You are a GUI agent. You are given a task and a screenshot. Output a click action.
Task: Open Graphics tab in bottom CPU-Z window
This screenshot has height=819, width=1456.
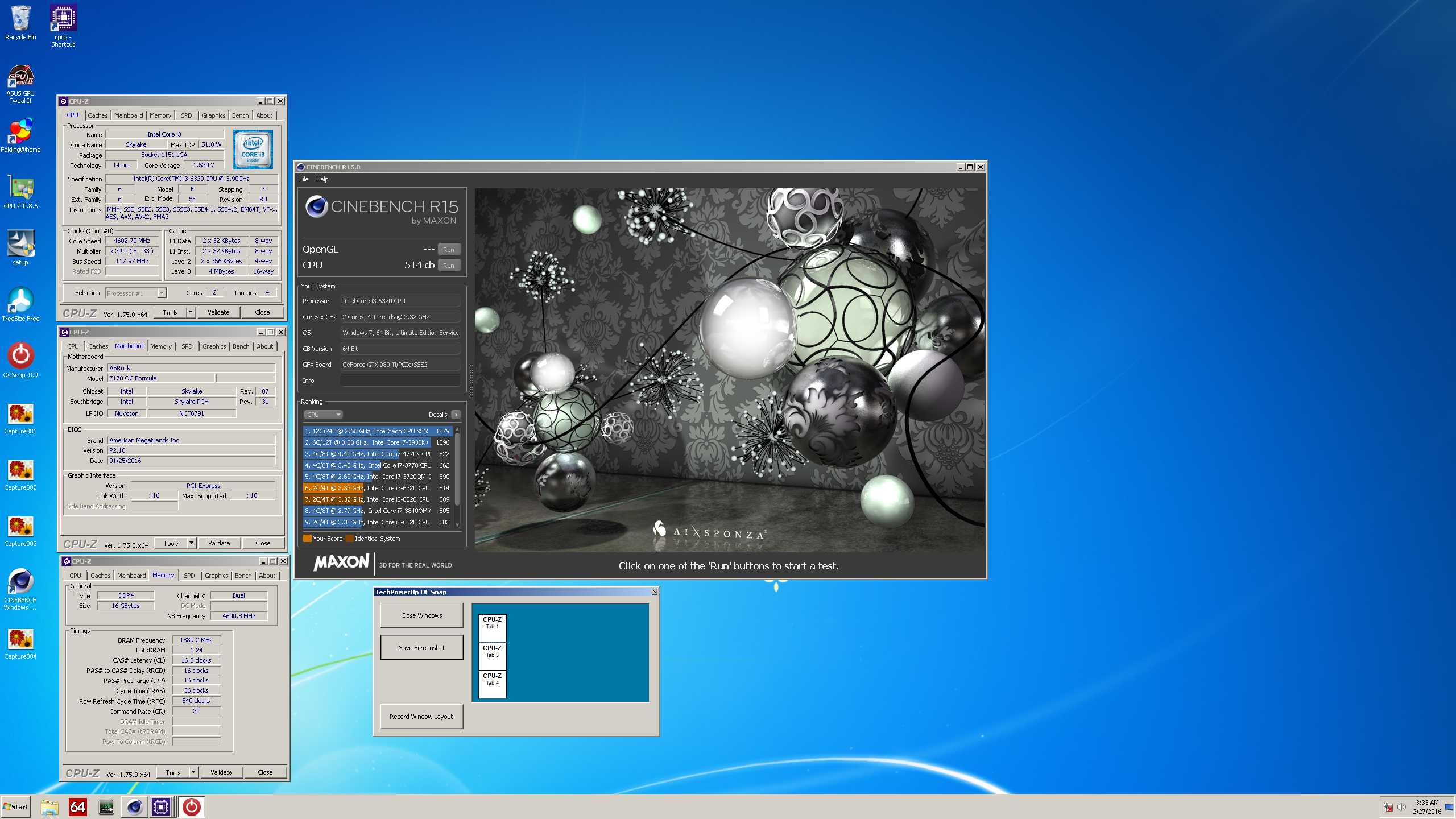pos(216,576)
